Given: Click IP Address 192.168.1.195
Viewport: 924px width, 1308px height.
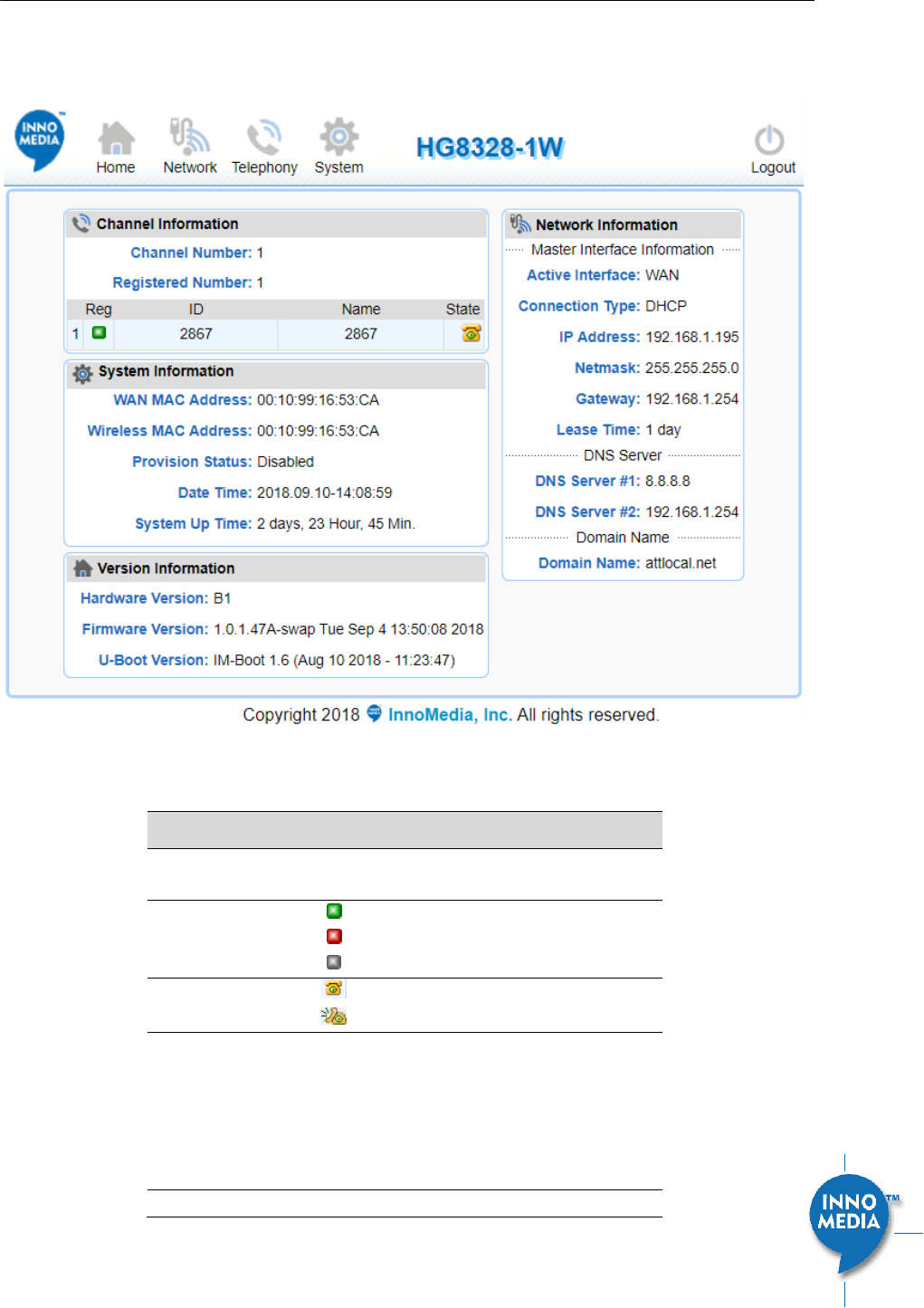Looking at the screenshot, I should tap(692, 337).
